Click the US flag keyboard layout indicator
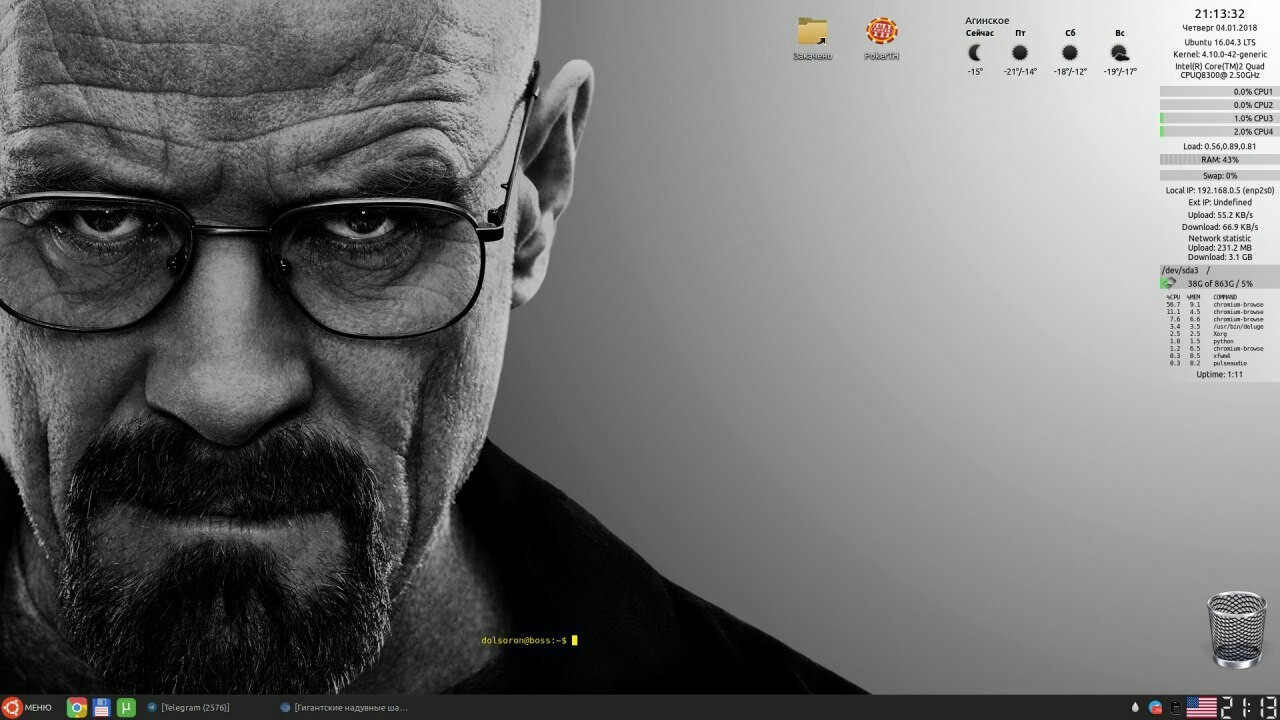The image size is (1280, 720). point(1201,707)
